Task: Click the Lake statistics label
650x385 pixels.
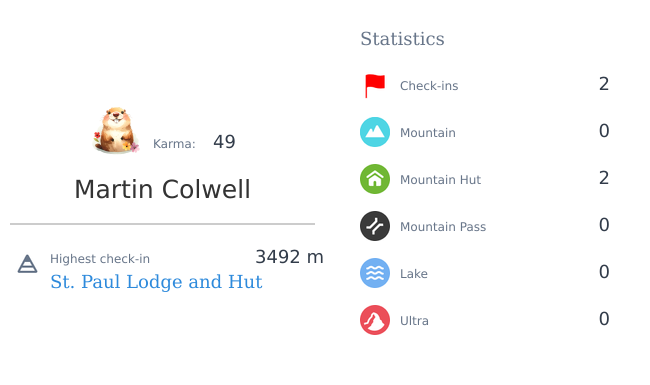Action: click(x=414, y=274)
